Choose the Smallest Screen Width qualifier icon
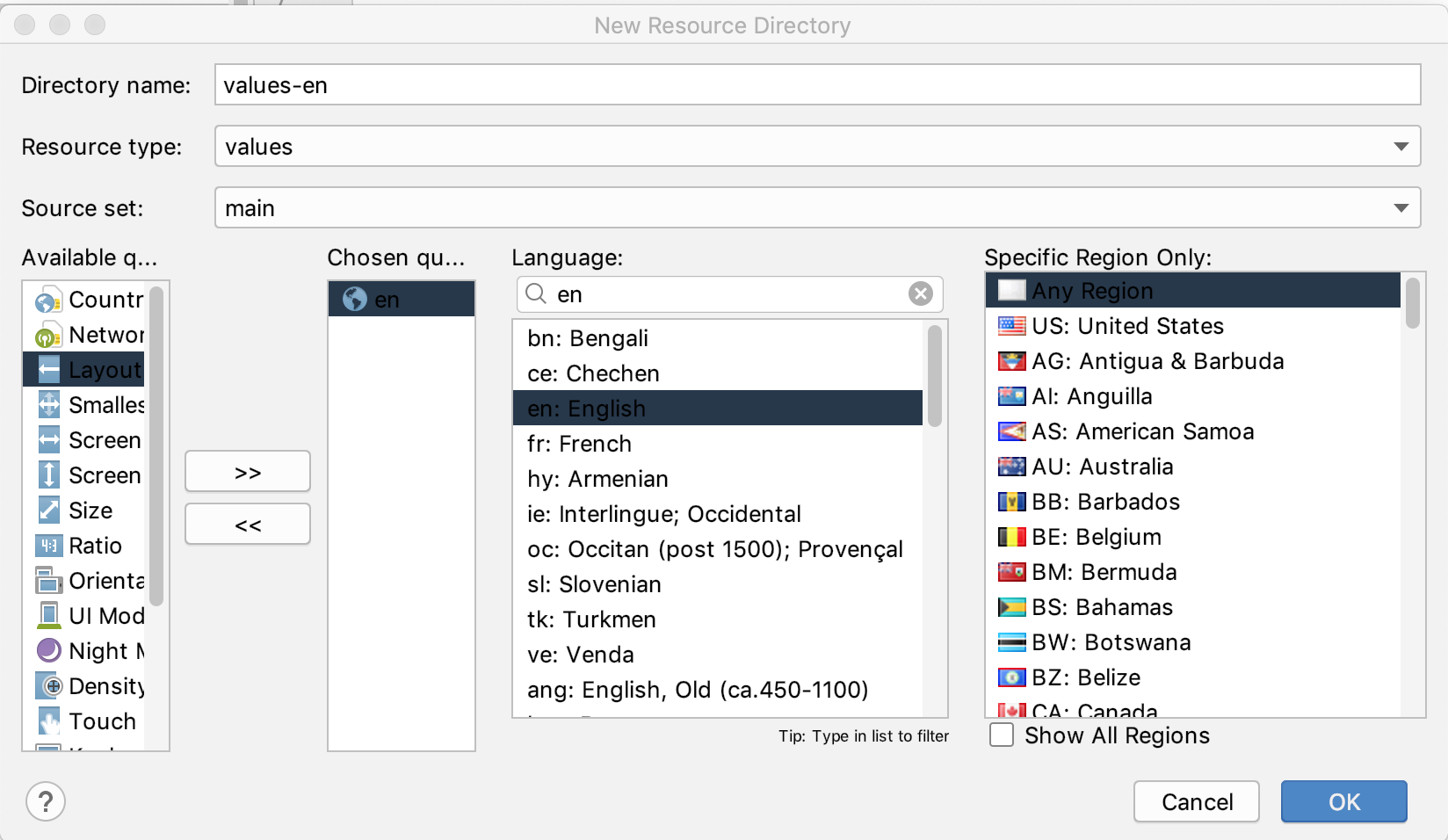The image size is (1448, 840). click(49, 405)
